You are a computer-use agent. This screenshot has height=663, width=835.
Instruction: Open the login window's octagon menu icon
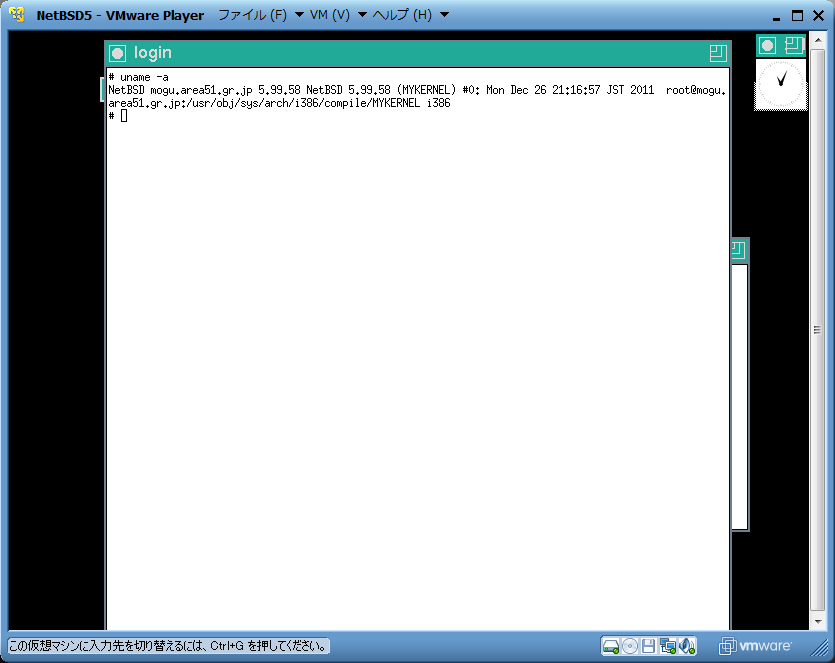click(117, 53)
